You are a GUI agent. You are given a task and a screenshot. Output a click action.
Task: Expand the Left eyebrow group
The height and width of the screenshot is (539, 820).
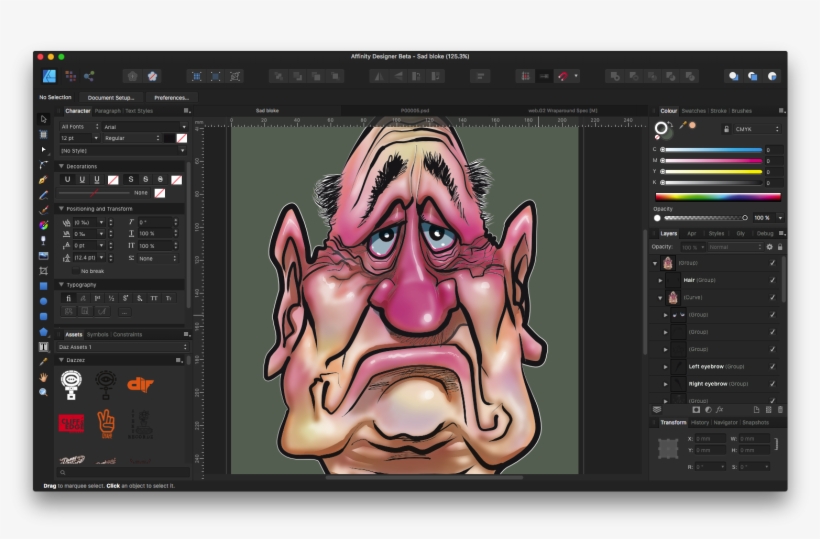(x=665, y=366)
